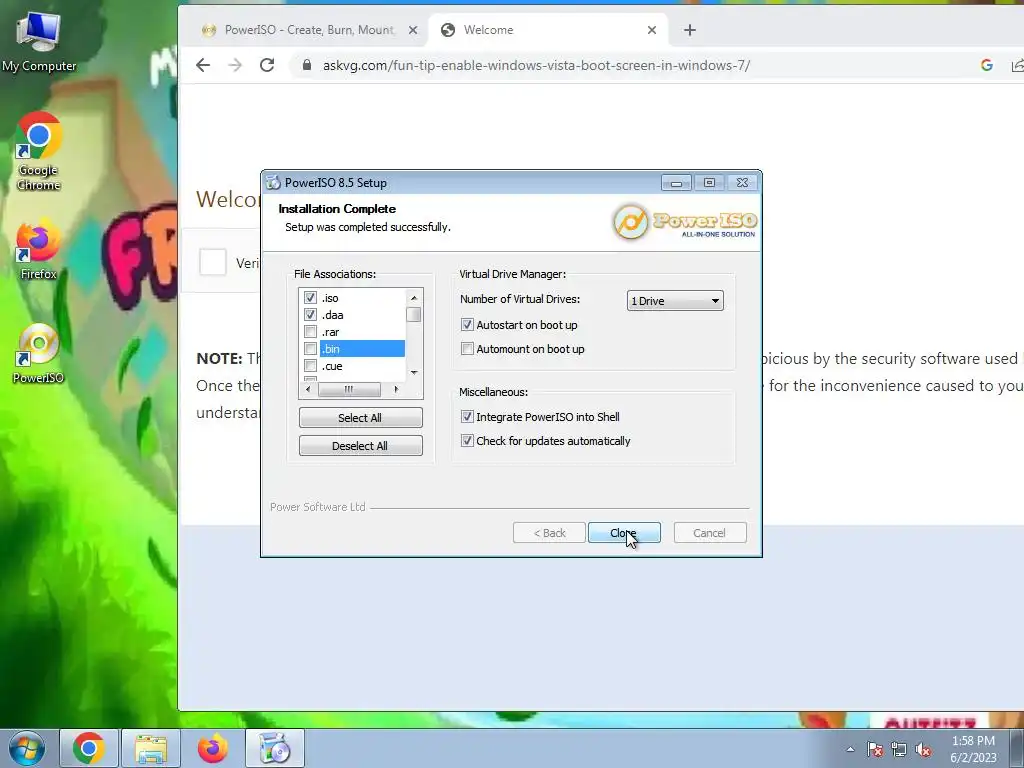Open network status tray icon
This screenshot has height=768, width=1024.
coord(899,749)
